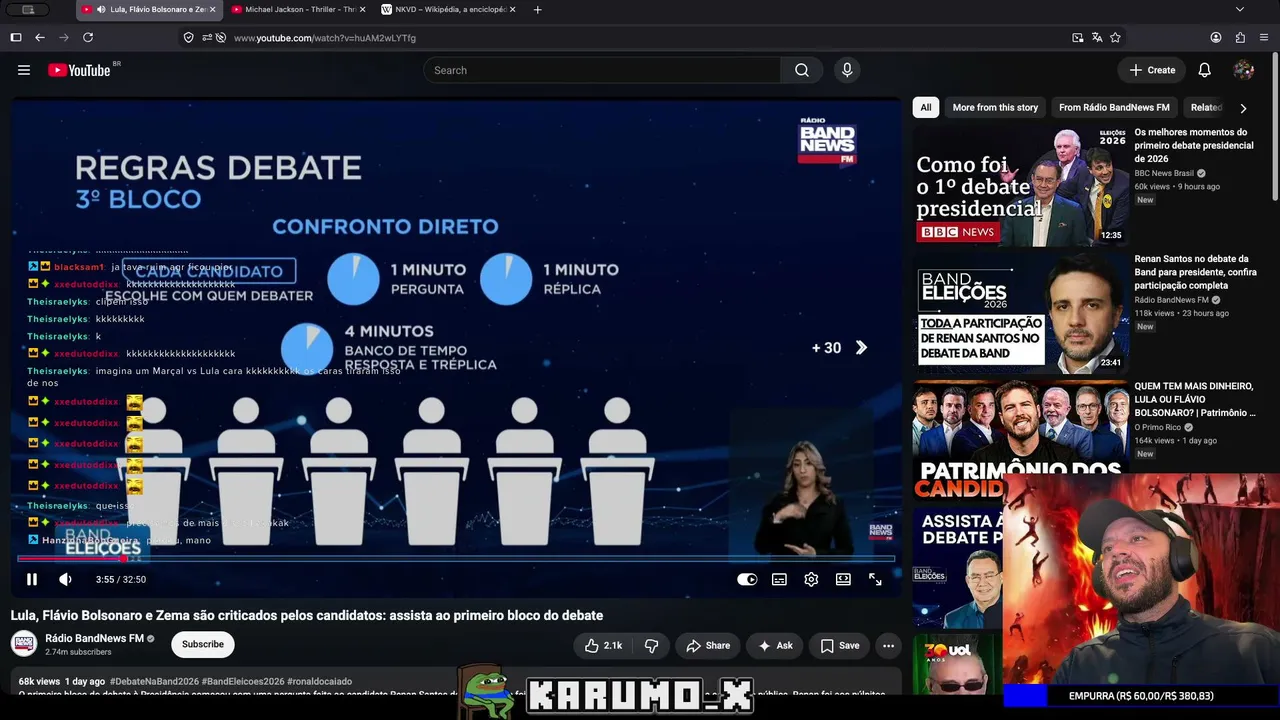Reload the current YouTube page
The width and height of the screenshot is (1280, 720).
pyautogui.click(x=88, y=38)
